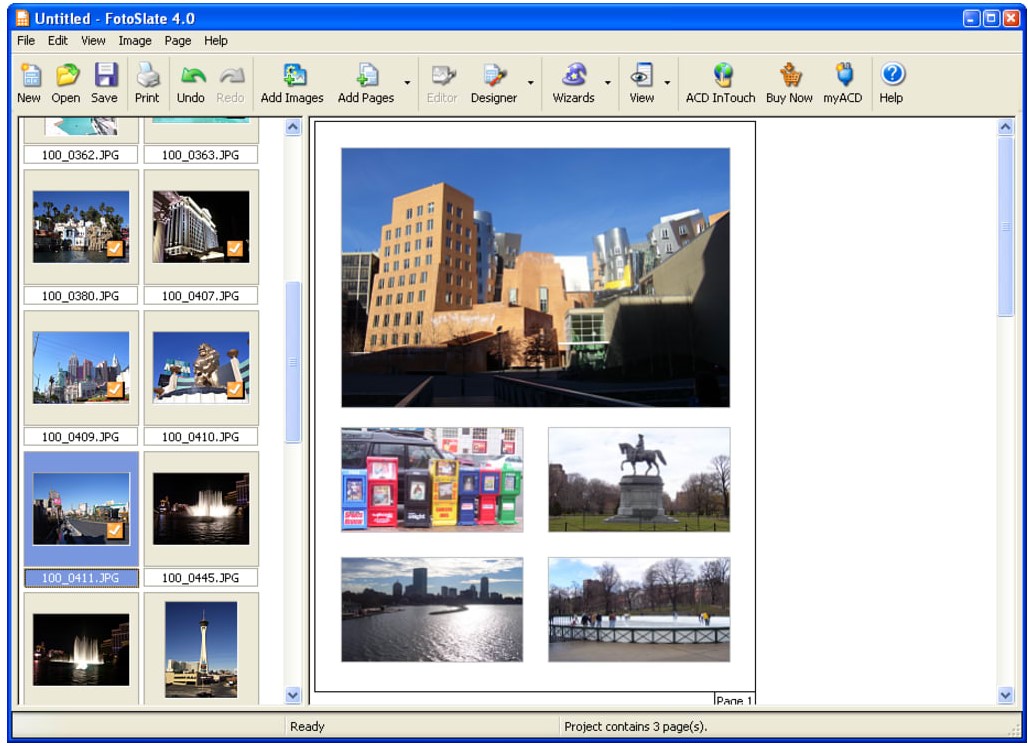The height and width of the screenshot is (746, 1028).
Task: Click the large building photo on page
Action: [x=535, y=277]
